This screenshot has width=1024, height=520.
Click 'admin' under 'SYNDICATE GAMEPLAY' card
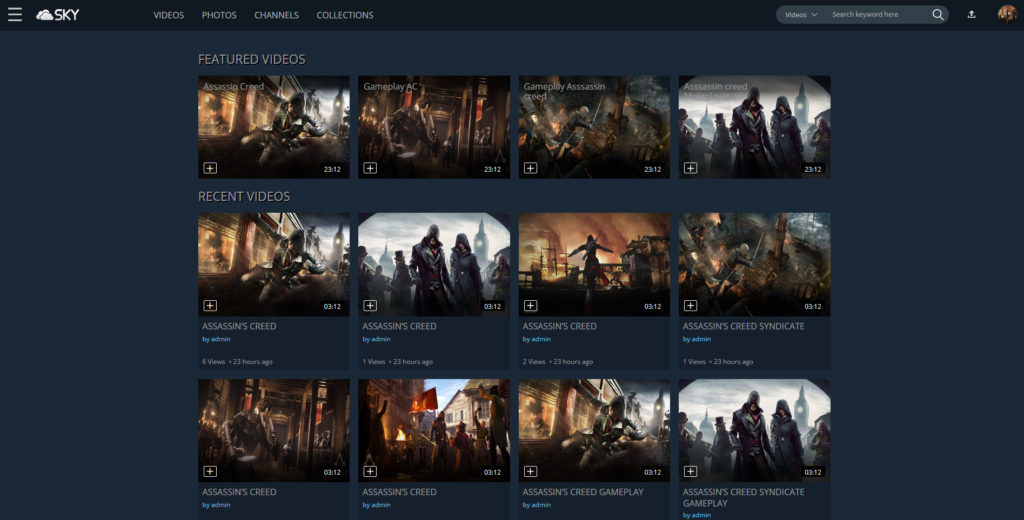coord(701,515)
